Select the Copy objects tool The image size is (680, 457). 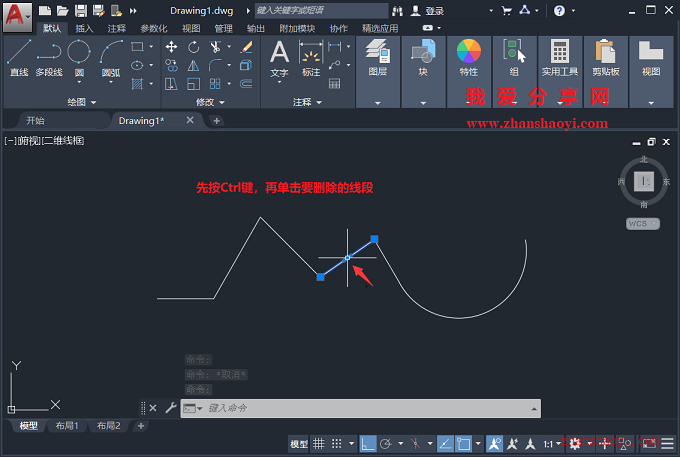pos(171,65)
